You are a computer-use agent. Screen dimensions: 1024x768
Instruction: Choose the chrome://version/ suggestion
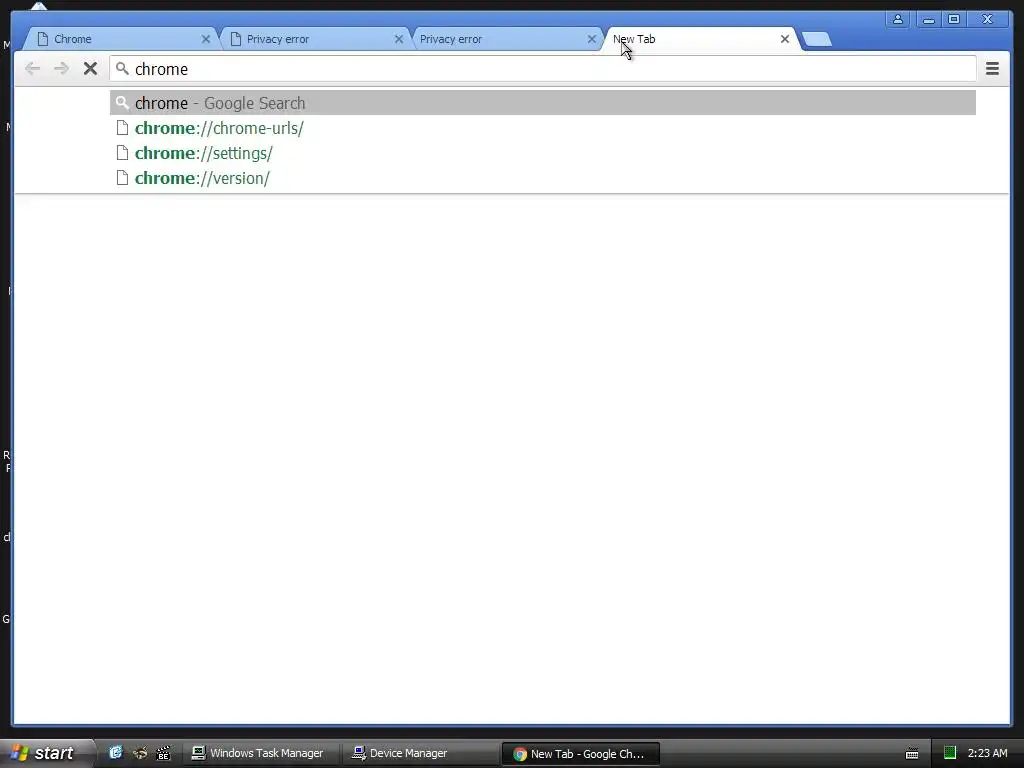click(543, 178)
